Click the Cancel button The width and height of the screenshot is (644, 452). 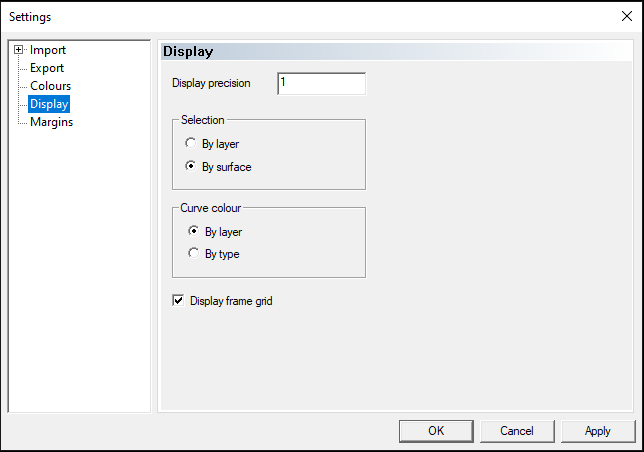coord(517,431)
